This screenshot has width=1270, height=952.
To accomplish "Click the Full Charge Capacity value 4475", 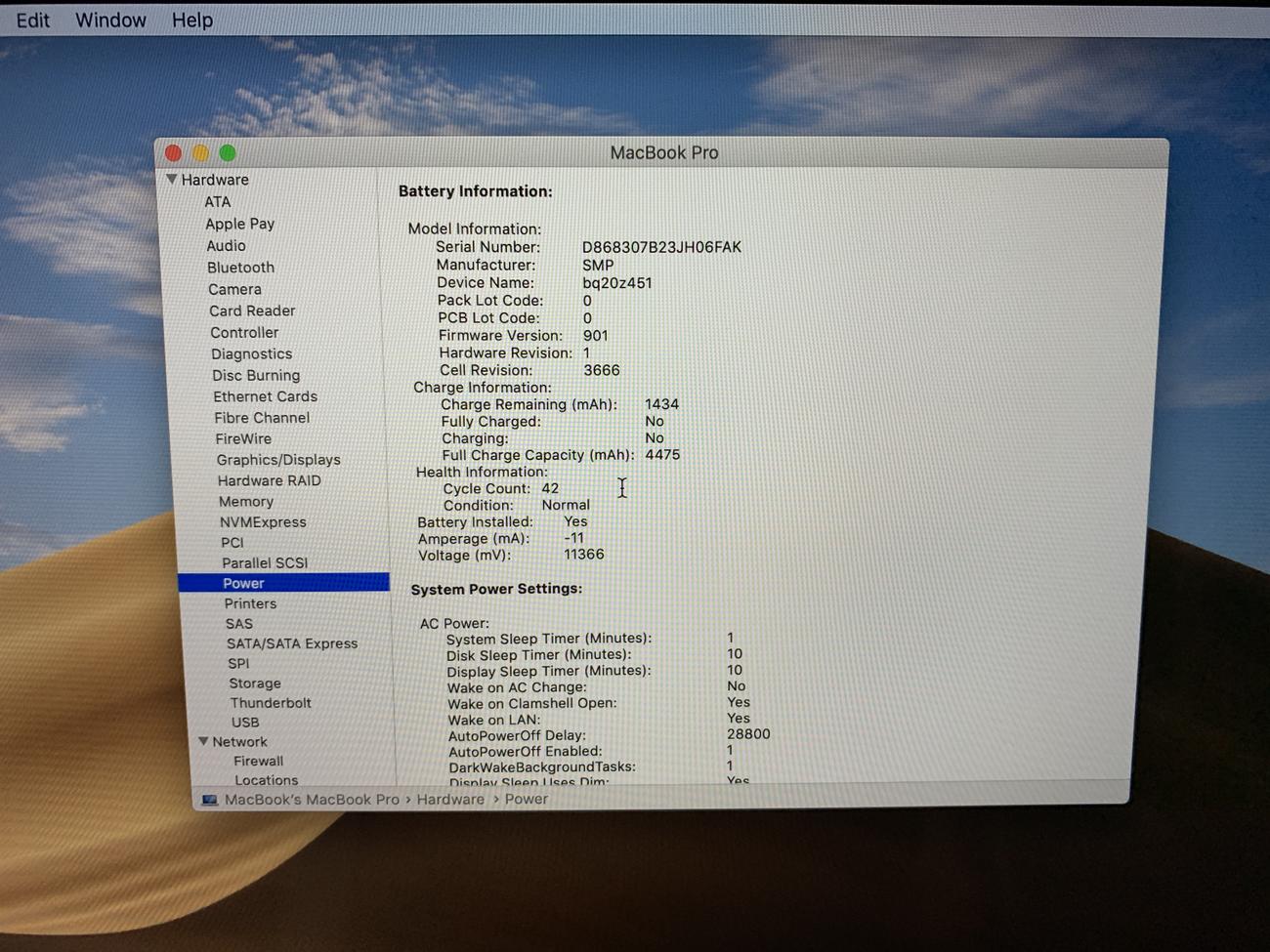I will (662, 455).
